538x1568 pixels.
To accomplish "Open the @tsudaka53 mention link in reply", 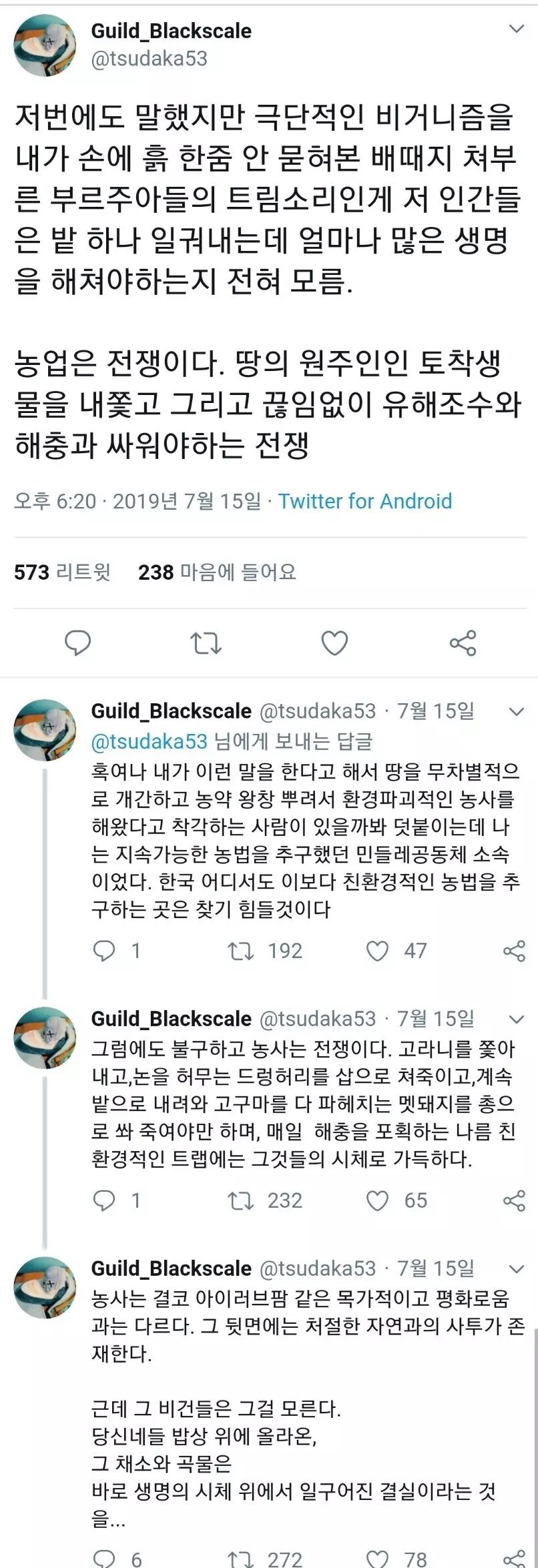I will click(150, 741).
